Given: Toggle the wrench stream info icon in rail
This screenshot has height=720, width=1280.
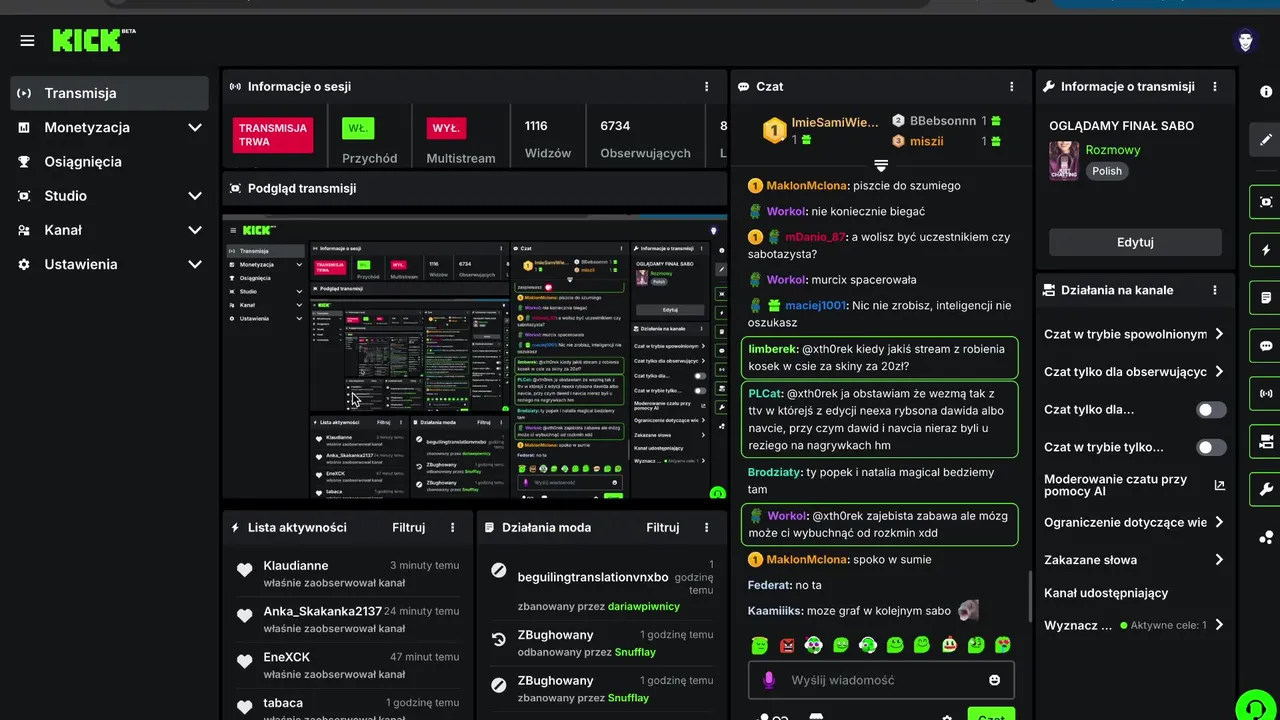Looking at the screenshot, I should tap(1266, 489).
